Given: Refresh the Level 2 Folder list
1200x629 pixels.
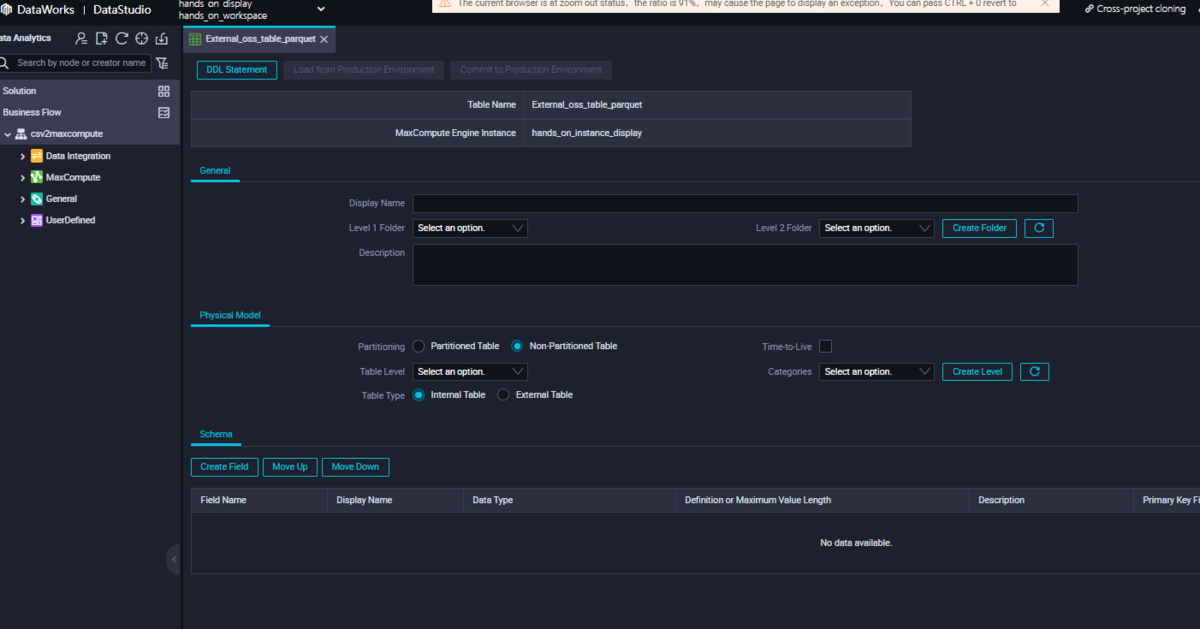Looking at the screenshot, I should (x=1038, y=228).
